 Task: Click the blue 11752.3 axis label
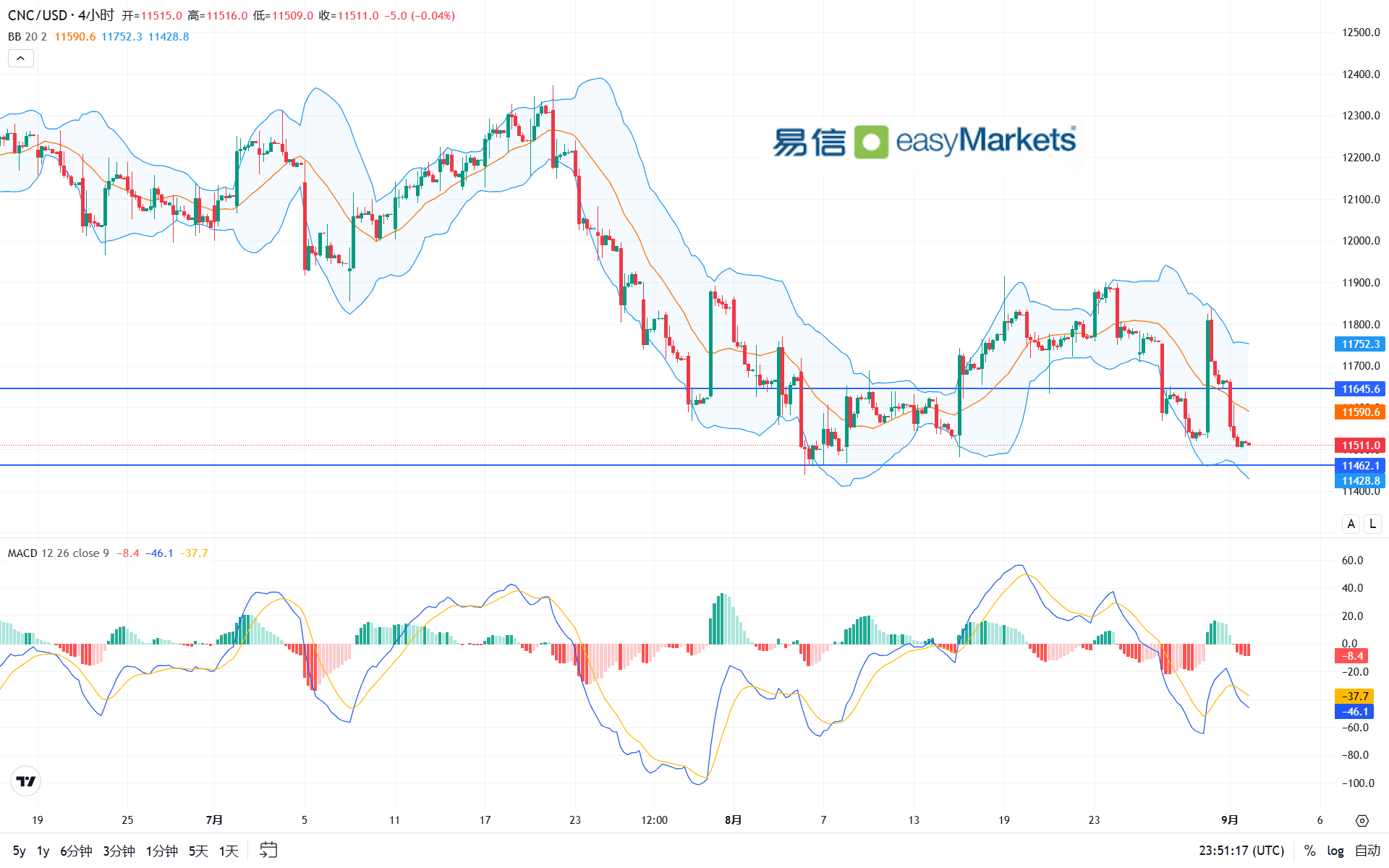point(1360,344)
